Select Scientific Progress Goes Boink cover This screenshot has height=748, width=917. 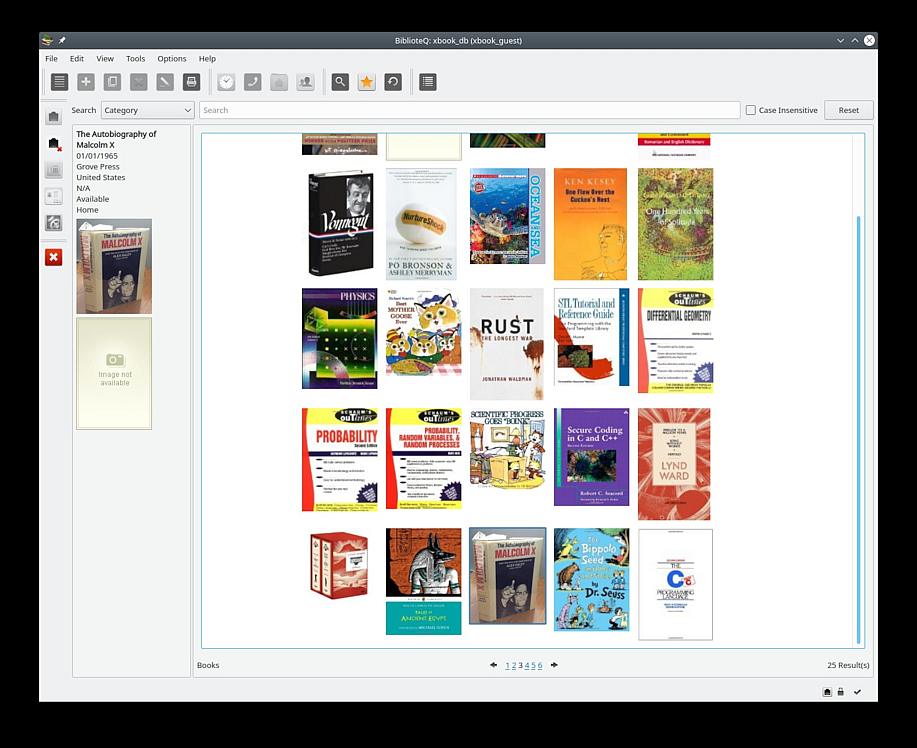[x=508, y=450]
